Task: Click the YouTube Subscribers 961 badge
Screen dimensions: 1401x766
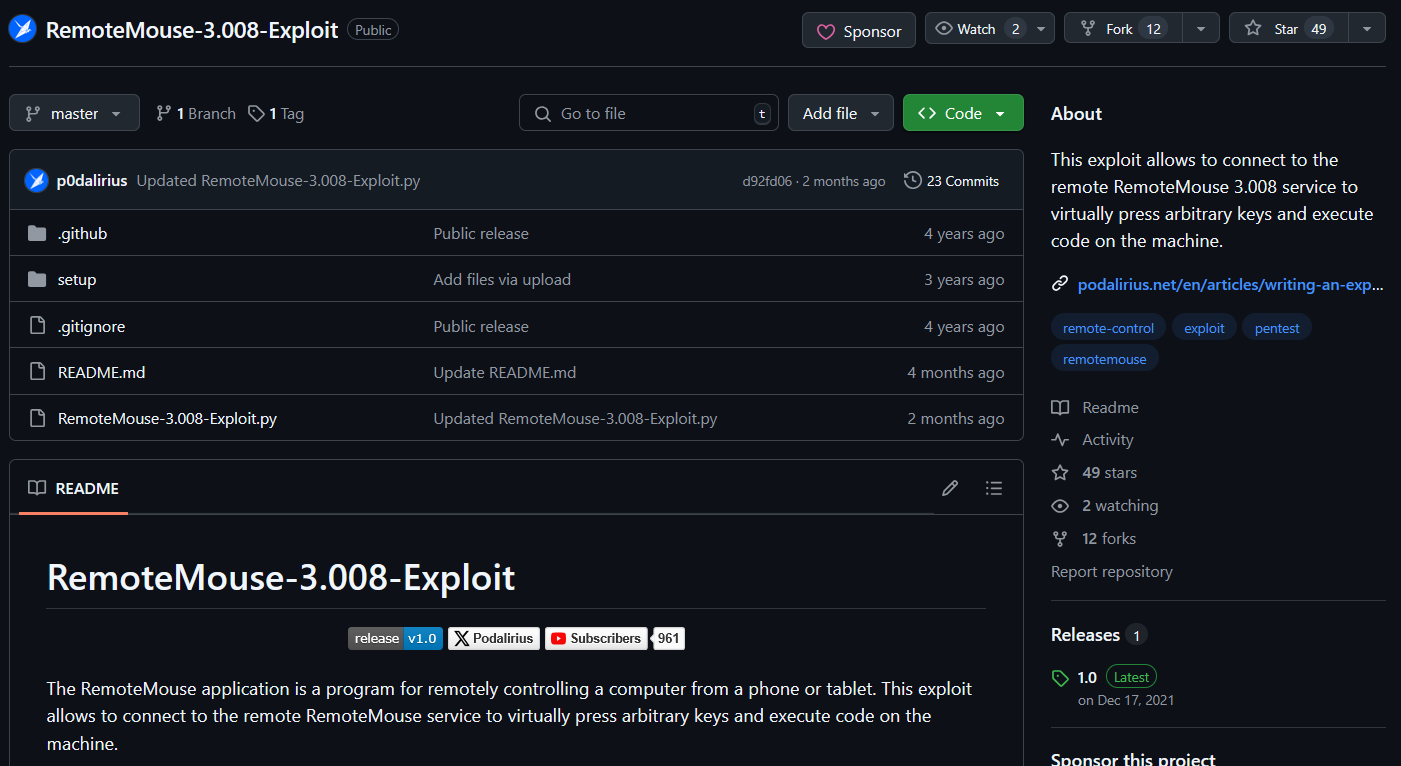Action: (615, 638)
